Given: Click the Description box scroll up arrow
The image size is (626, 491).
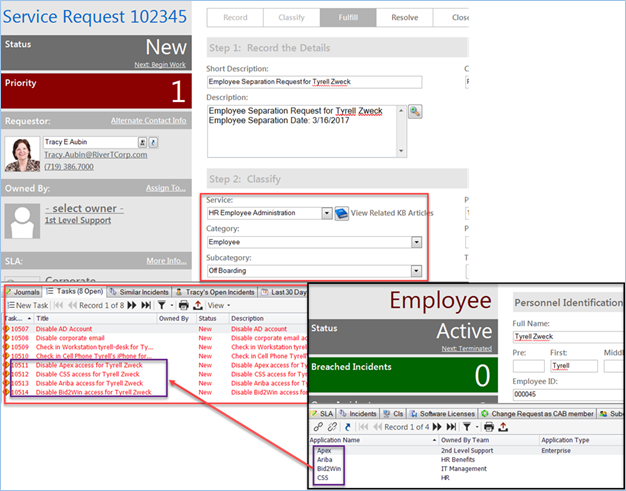Looking at the screenshot, I should 401,110.
